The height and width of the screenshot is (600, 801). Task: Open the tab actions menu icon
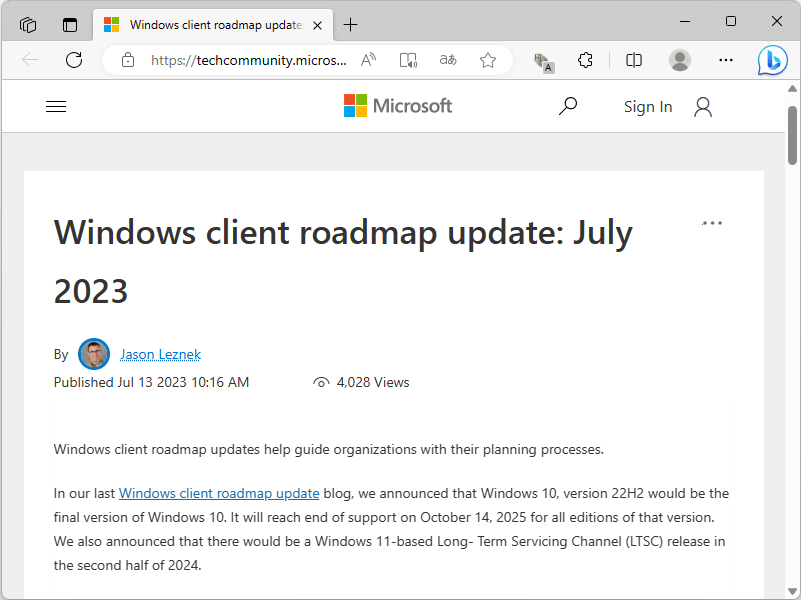[x=70, y=25]
